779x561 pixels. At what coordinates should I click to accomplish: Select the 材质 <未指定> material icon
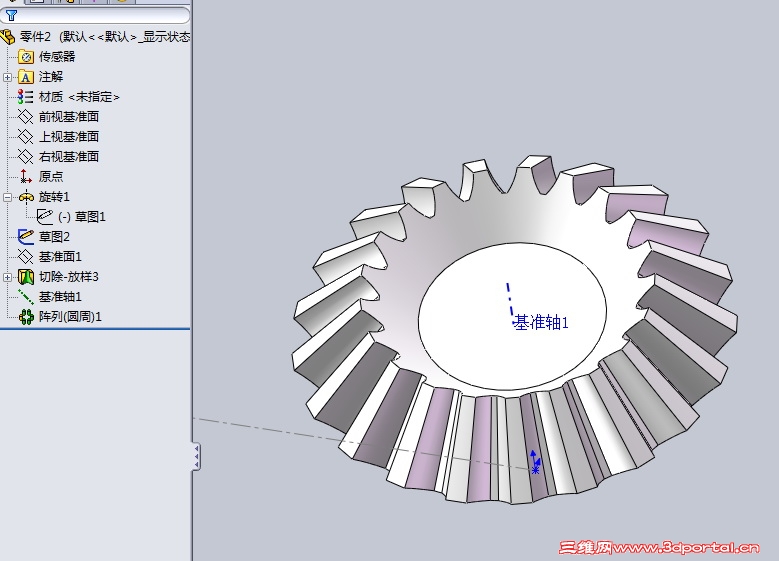click(26, 96)
